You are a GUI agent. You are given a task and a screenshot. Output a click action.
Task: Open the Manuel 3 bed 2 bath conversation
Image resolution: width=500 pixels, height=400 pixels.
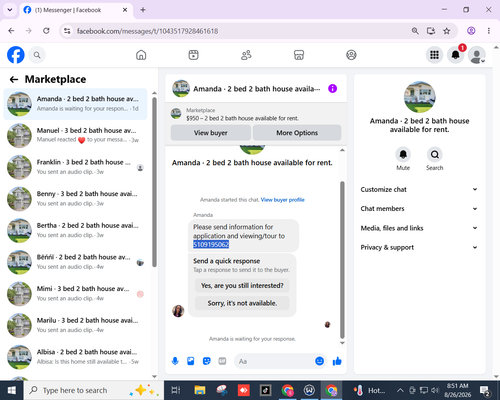[x=75, y=135]
